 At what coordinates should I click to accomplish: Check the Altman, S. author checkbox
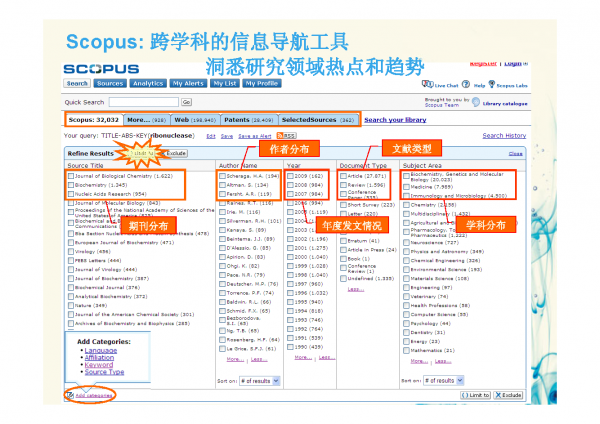pyautogui.click(x=222, y=185)
